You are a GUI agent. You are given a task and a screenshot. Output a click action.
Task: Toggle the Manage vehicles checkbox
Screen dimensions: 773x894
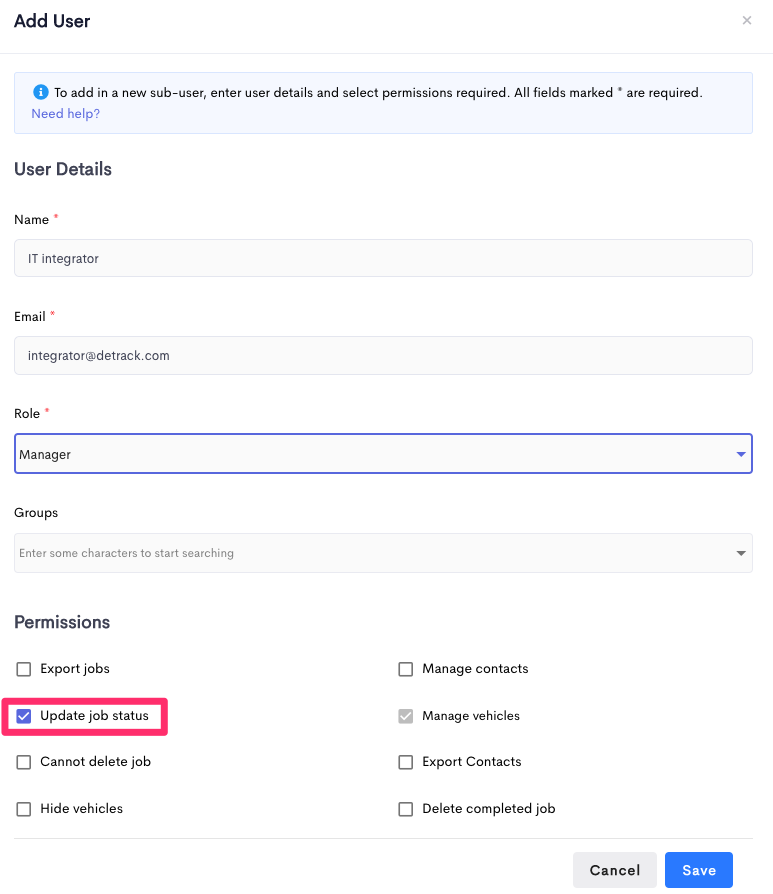point(406,716)
